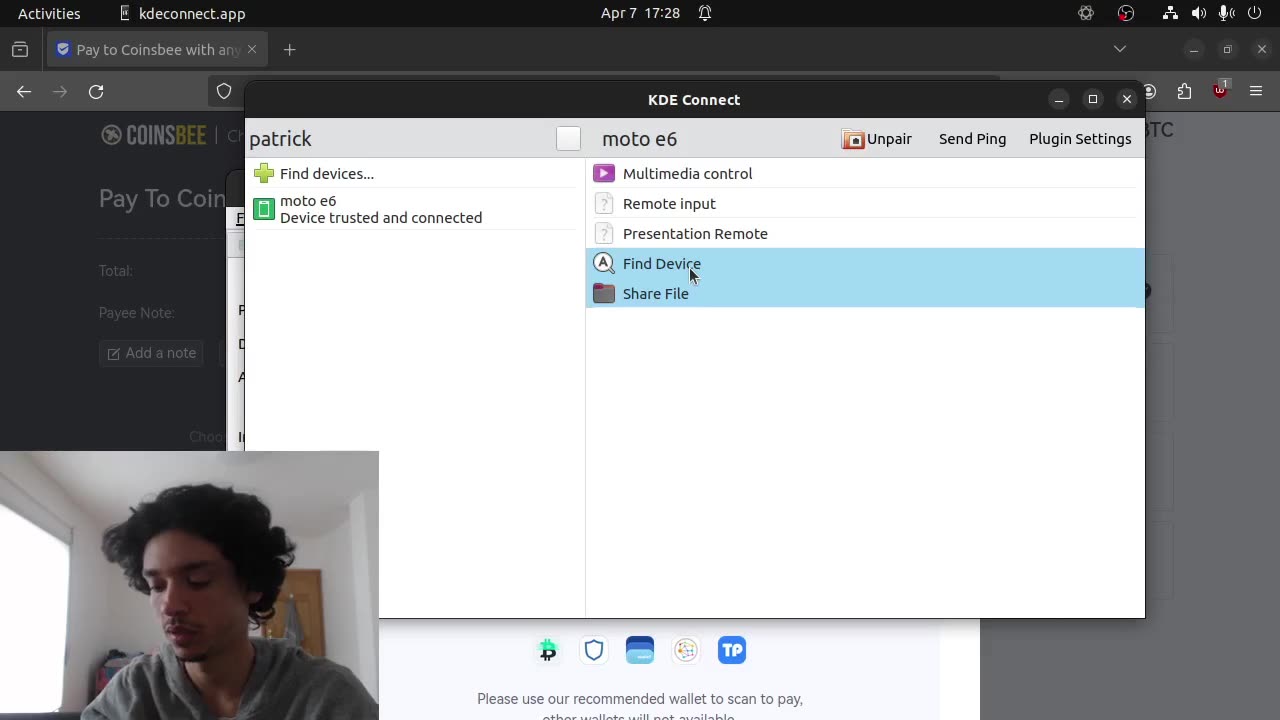Click the Find Device magnifier icon

click(604, 263)
